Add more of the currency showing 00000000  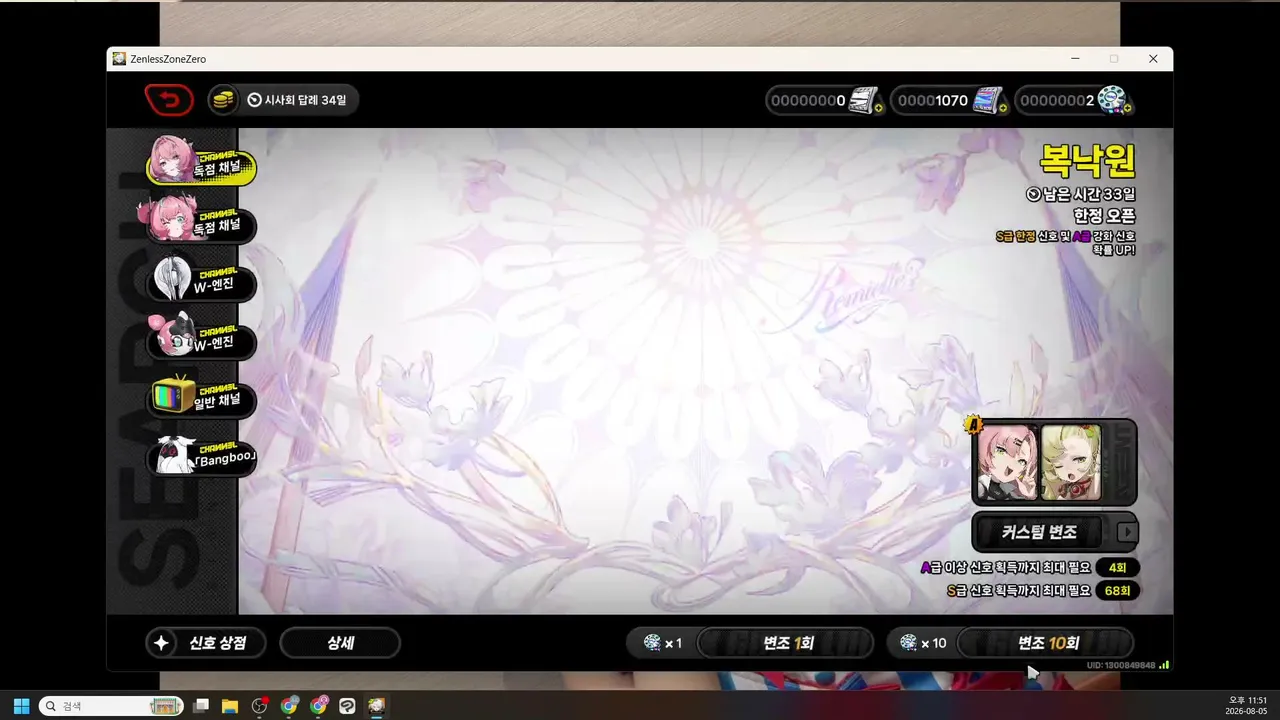click(878, 108)
